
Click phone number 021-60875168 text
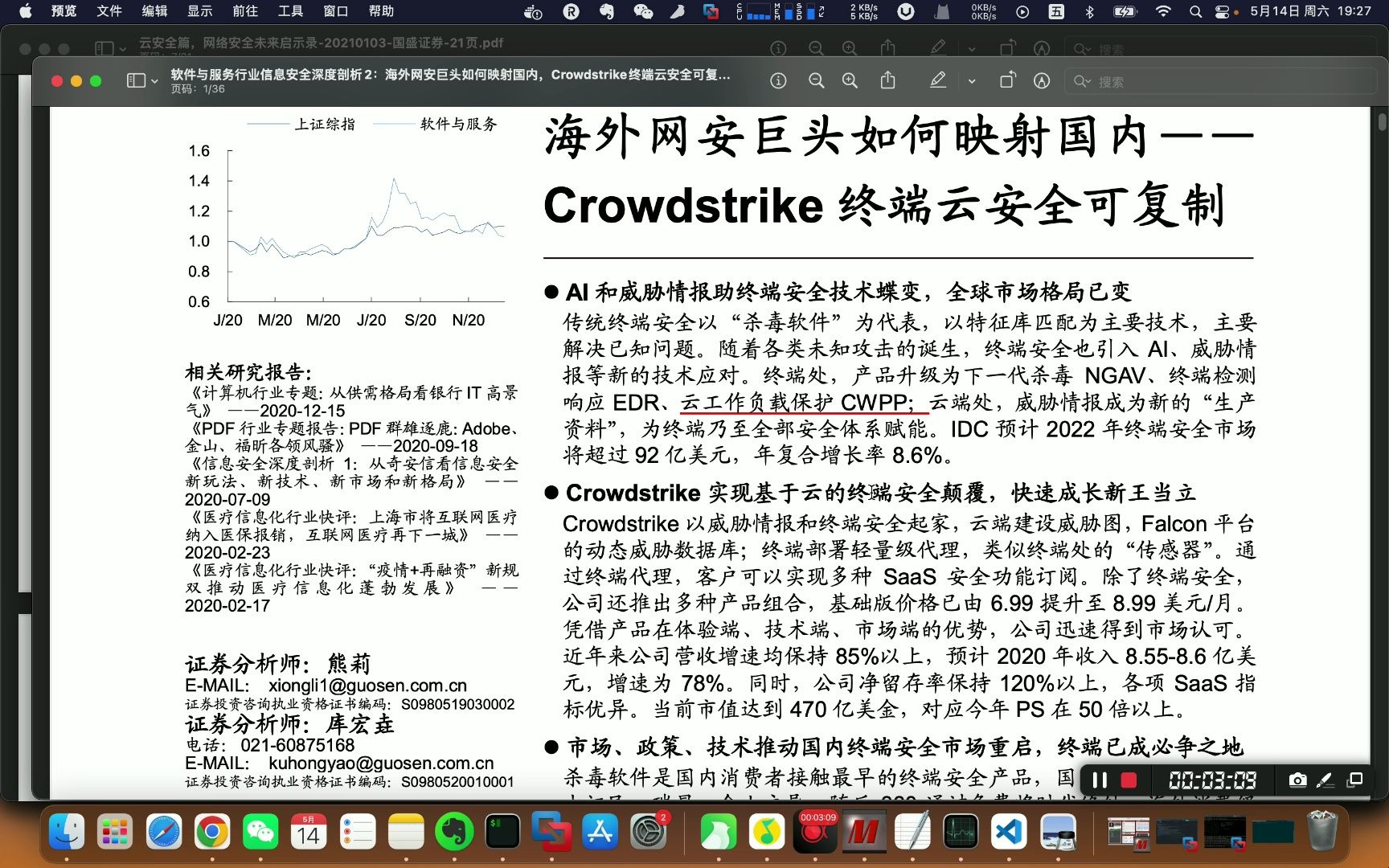[297, 745]
